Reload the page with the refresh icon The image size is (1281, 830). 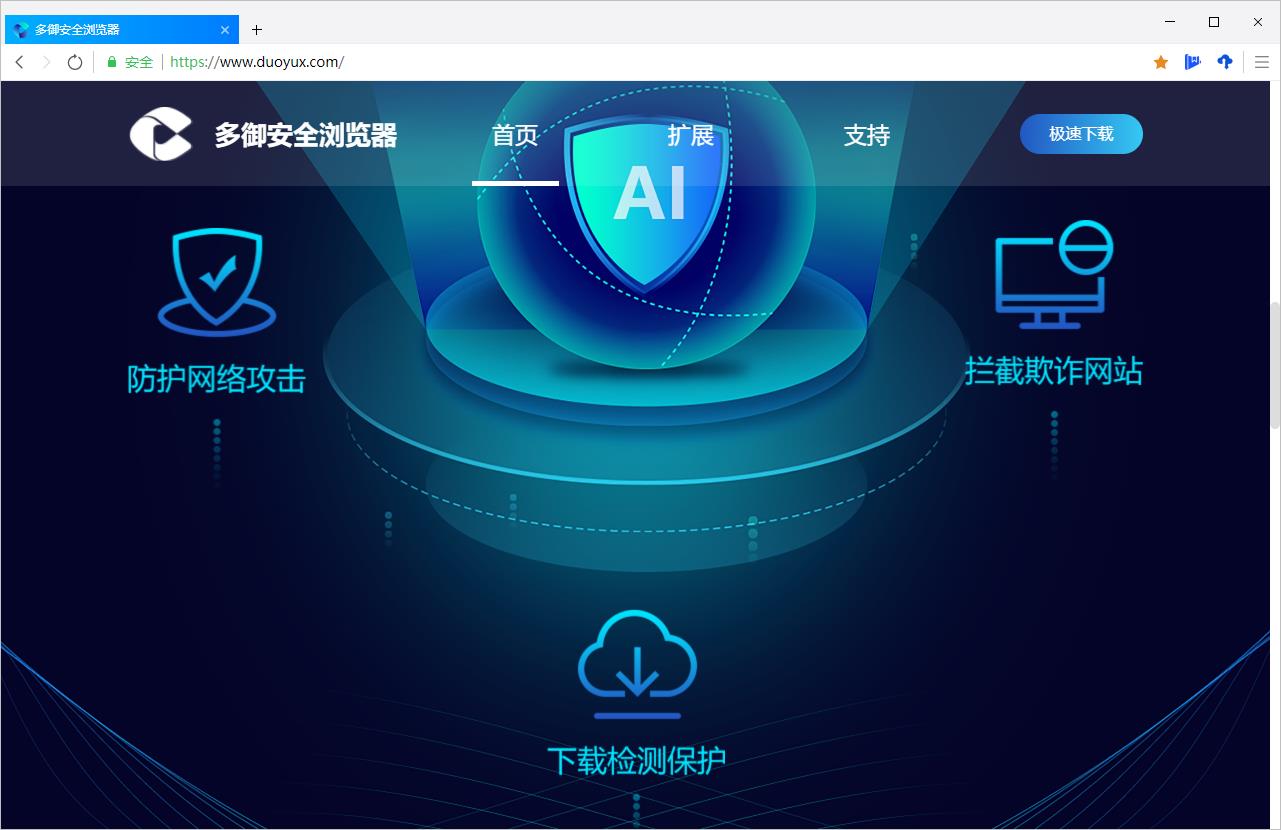74,61
